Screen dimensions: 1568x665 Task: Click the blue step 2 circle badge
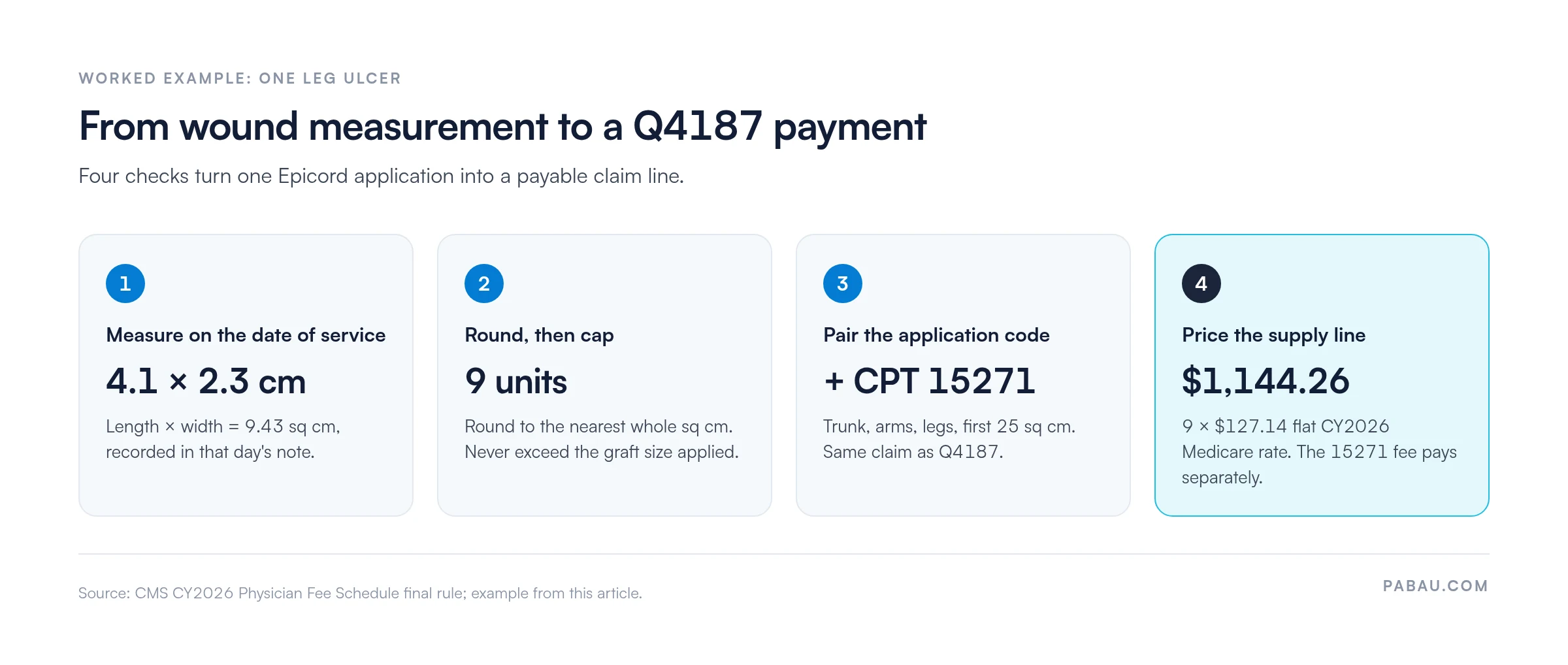(484, 284)
